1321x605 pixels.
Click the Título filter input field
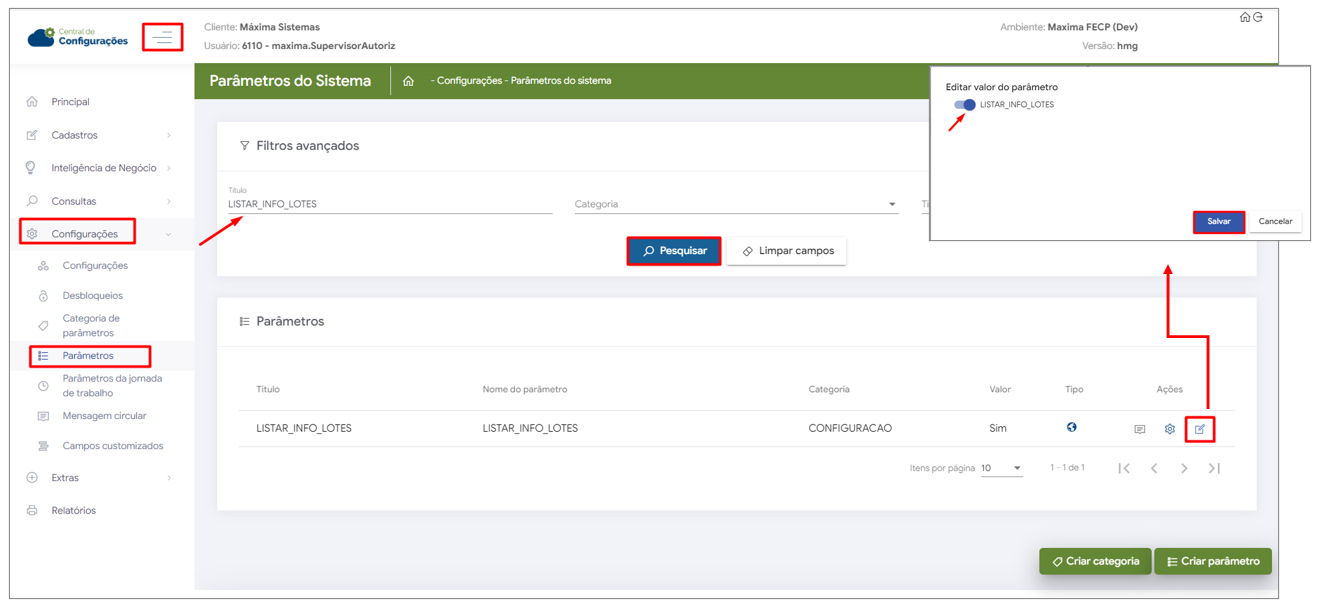coord(390,204)
